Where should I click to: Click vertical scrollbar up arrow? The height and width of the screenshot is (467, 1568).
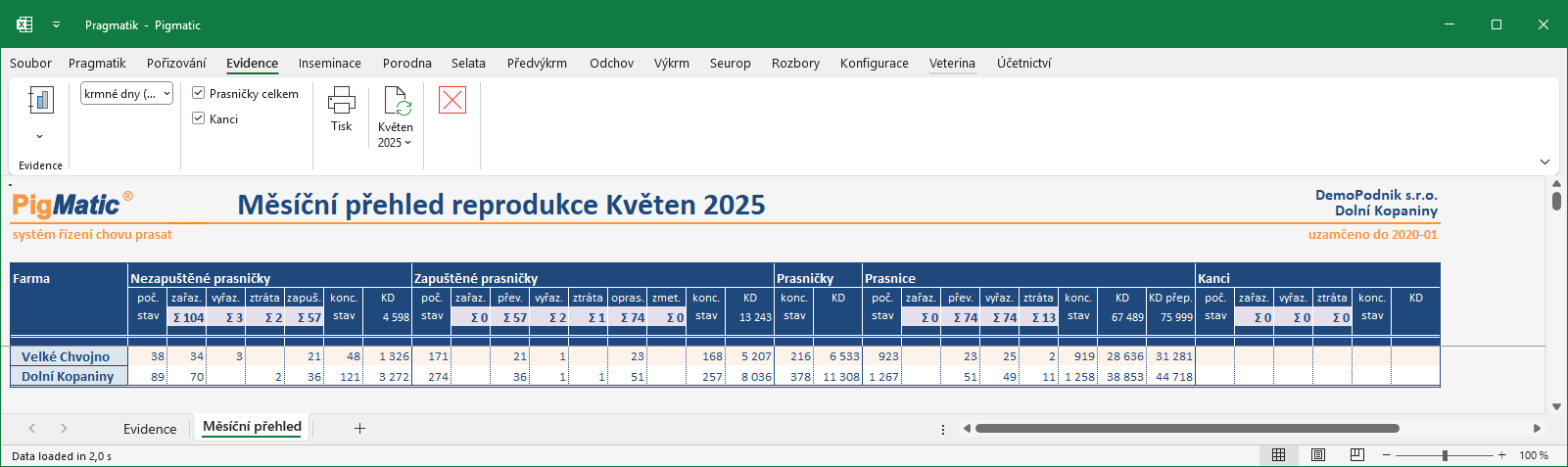click(x=1556, y=183)
